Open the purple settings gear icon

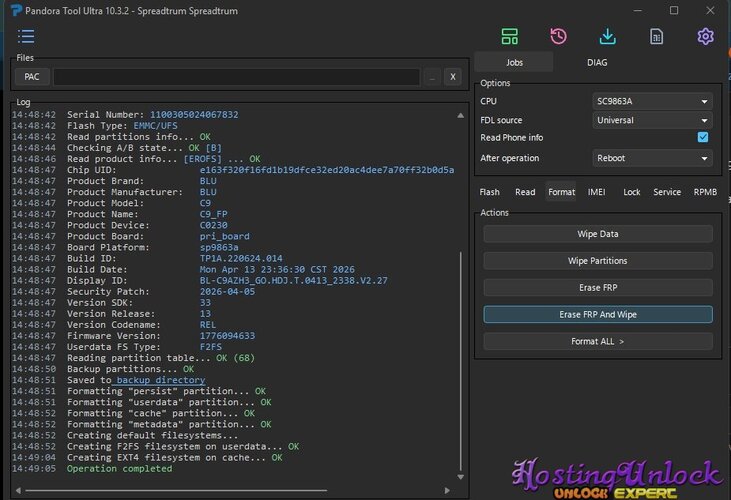705,36
